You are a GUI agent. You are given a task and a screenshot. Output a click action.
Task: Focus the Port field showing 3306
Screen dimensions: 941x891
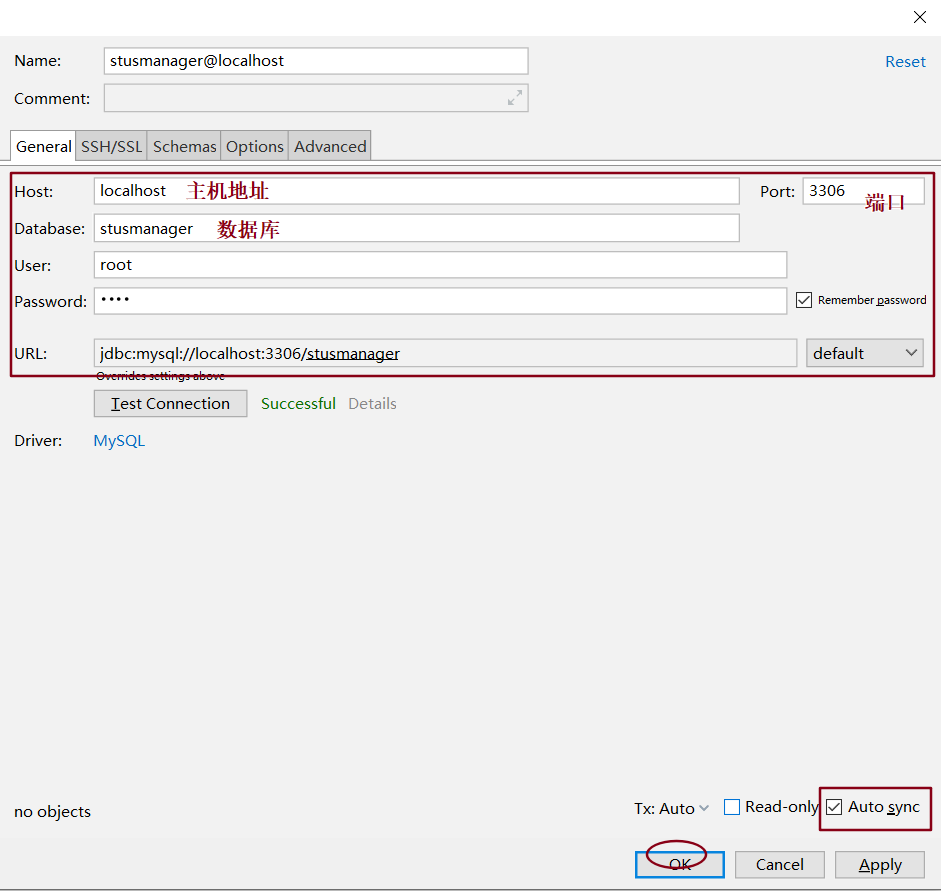pyautogui.click(x=863, y=191)
